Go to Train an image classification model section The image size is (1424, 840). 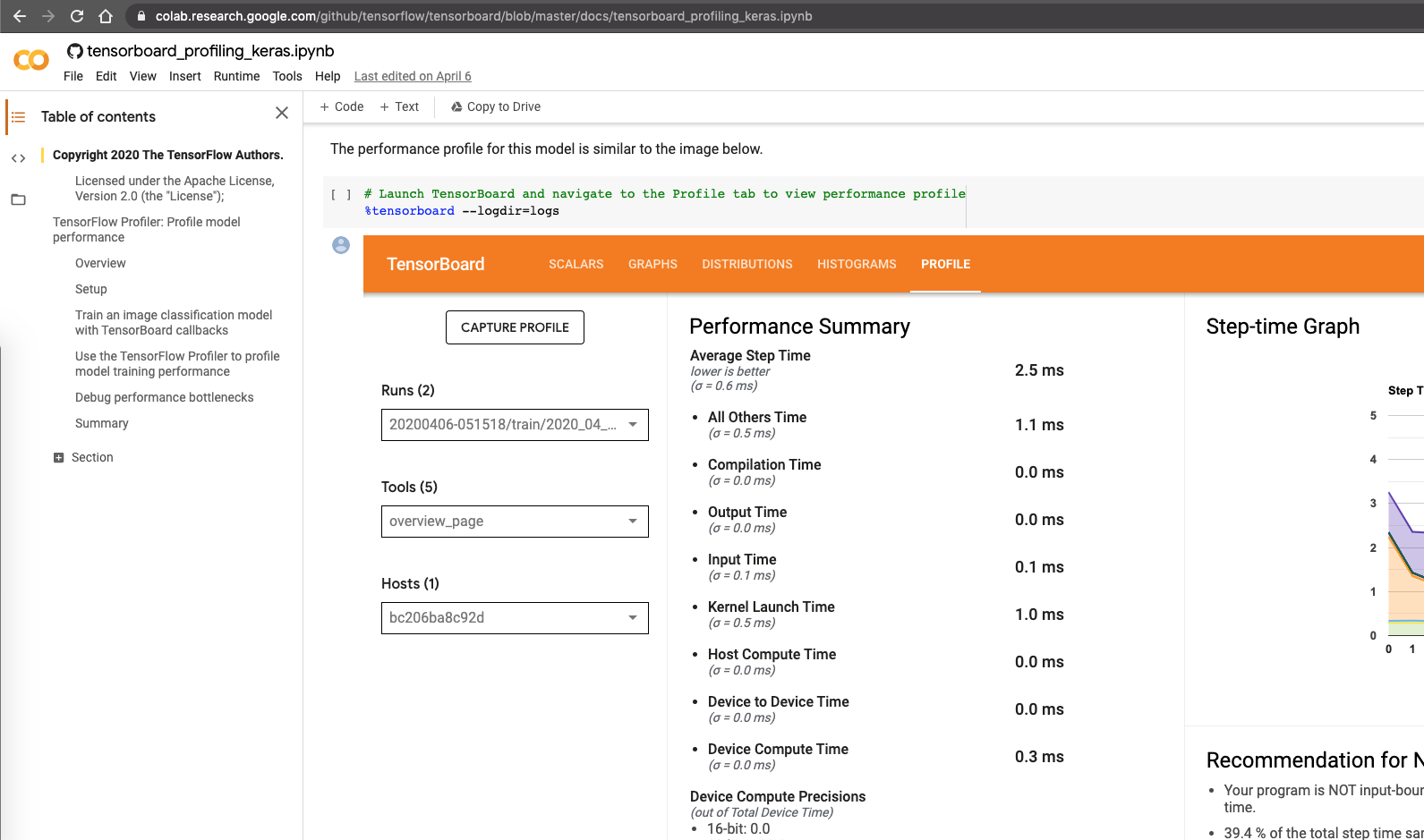[174, 323]
